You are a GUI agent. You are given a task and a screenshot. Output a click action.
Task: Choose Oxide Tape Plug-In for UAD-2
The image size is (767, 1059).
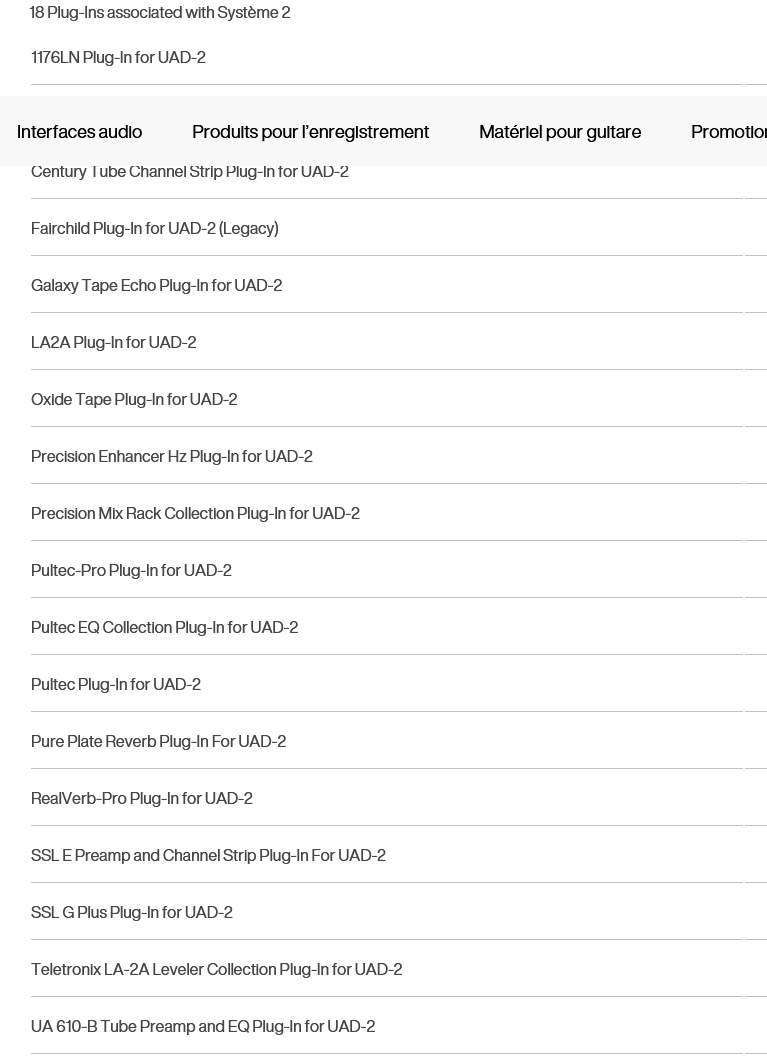coord(134,399)
